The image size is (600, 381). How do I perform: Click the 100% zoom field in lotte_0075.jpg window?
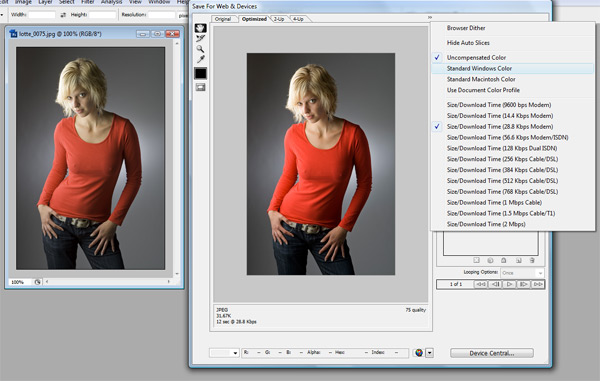click(20, 282)
